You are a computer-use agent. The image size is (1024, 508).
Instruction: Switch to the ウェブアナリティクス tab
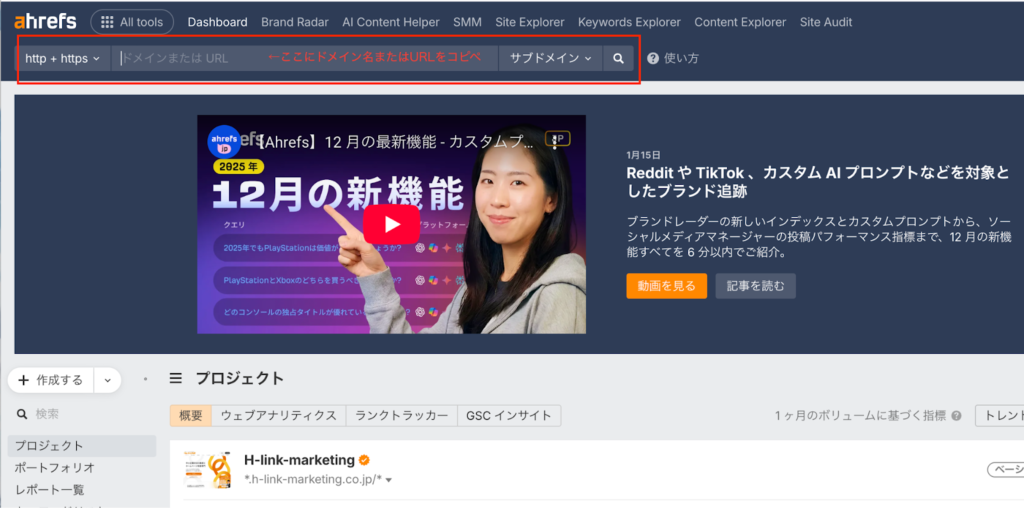click(x=278, y=416)
